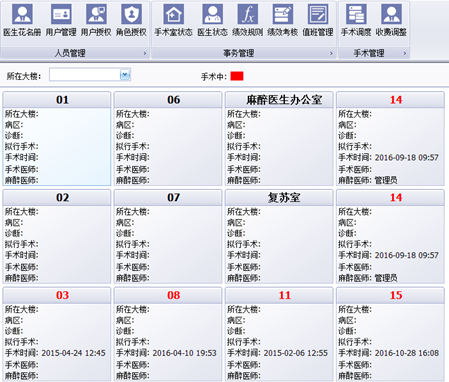Open 医生状态 doctor status
Viewport: 449px width, 382px height.
pos(212,19)
